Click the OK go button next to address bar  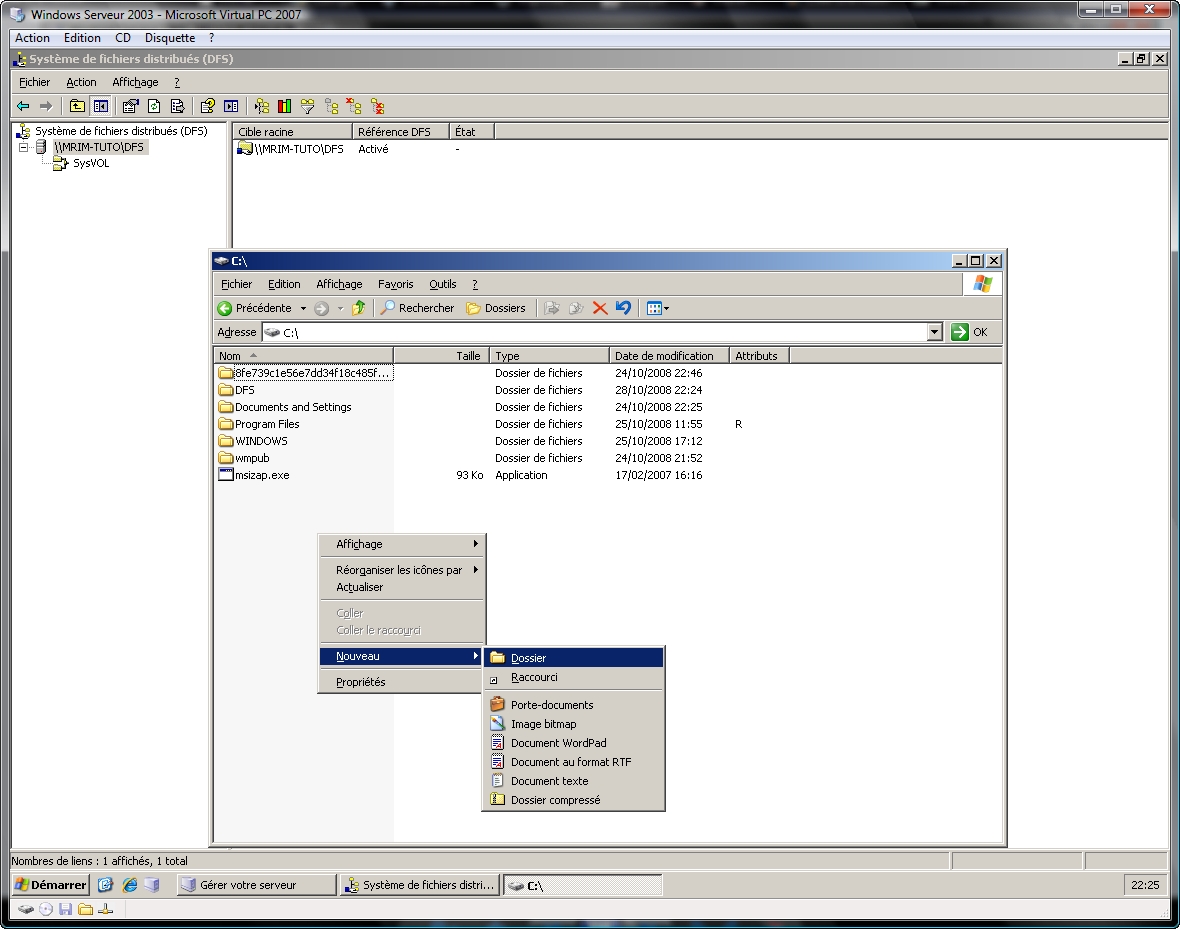[969, 332]
